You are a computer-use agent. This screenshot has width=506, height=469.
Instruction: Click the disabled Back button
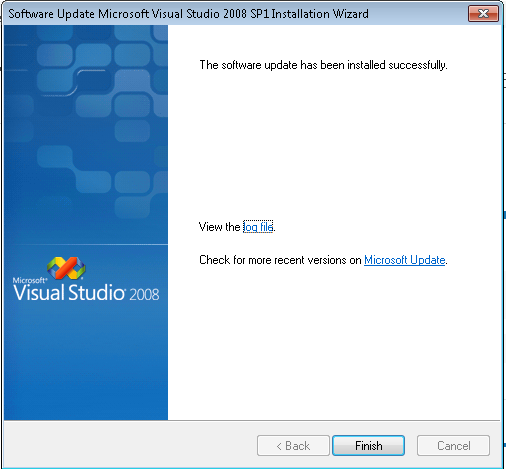point(293,445)
